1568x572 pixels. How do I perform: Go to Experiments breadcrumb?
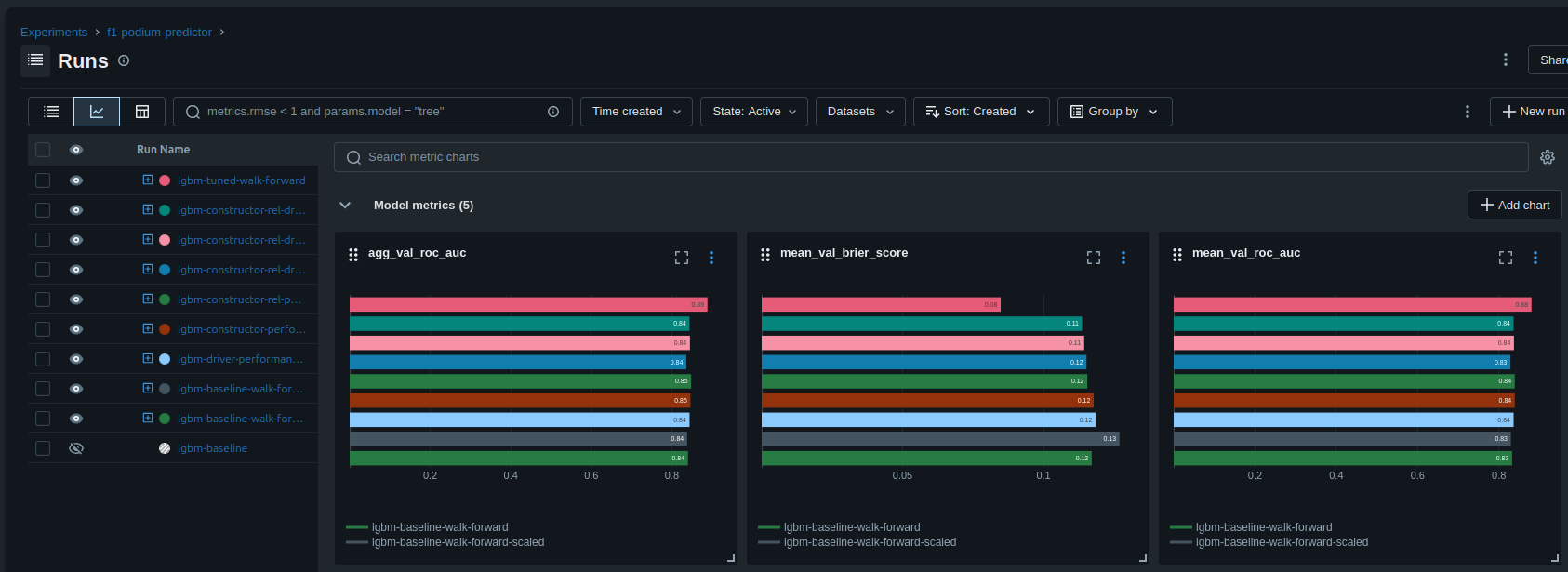coord(54,32)
